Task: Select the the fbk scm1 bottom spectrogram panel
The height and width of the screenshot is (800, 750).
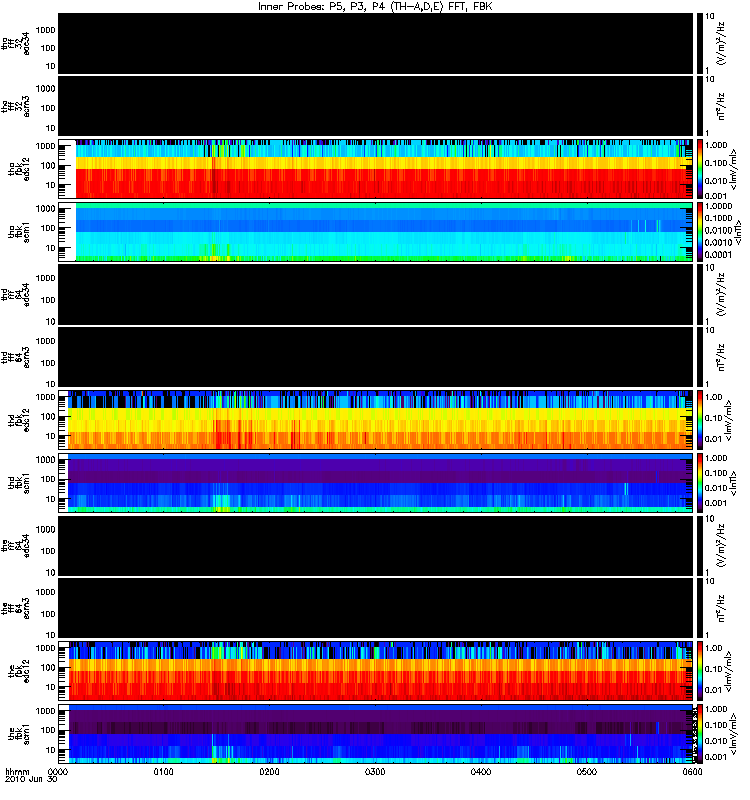Action: coord(376,734)
